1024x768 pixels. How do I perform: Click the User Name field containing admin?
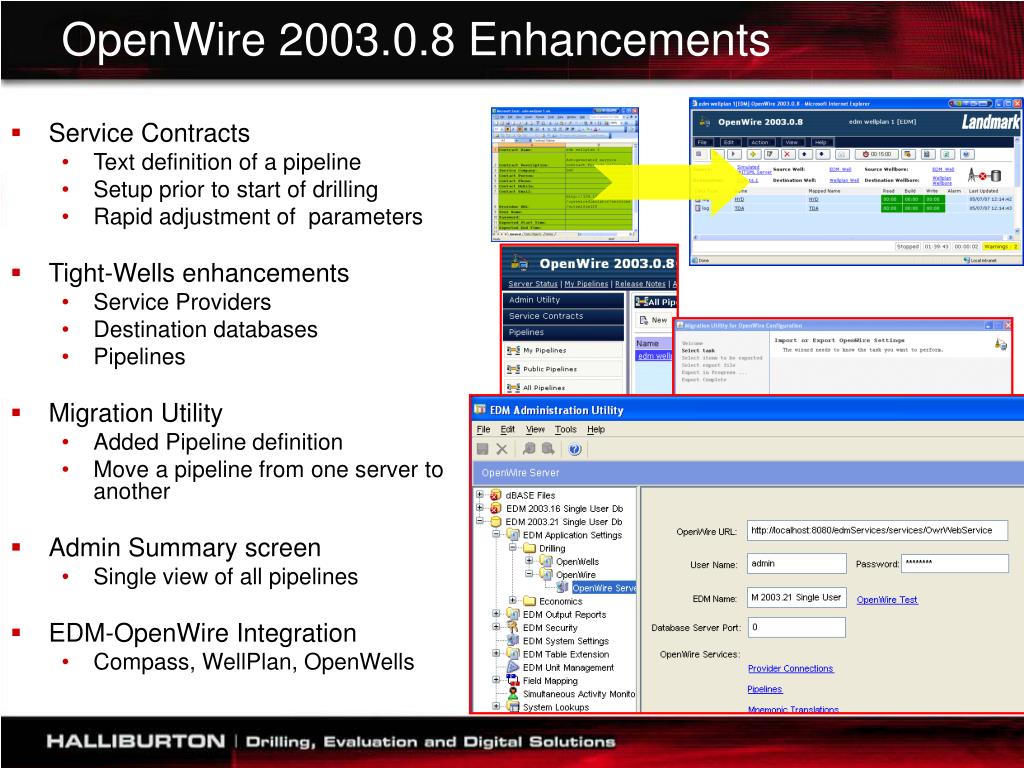coord(797,564)
